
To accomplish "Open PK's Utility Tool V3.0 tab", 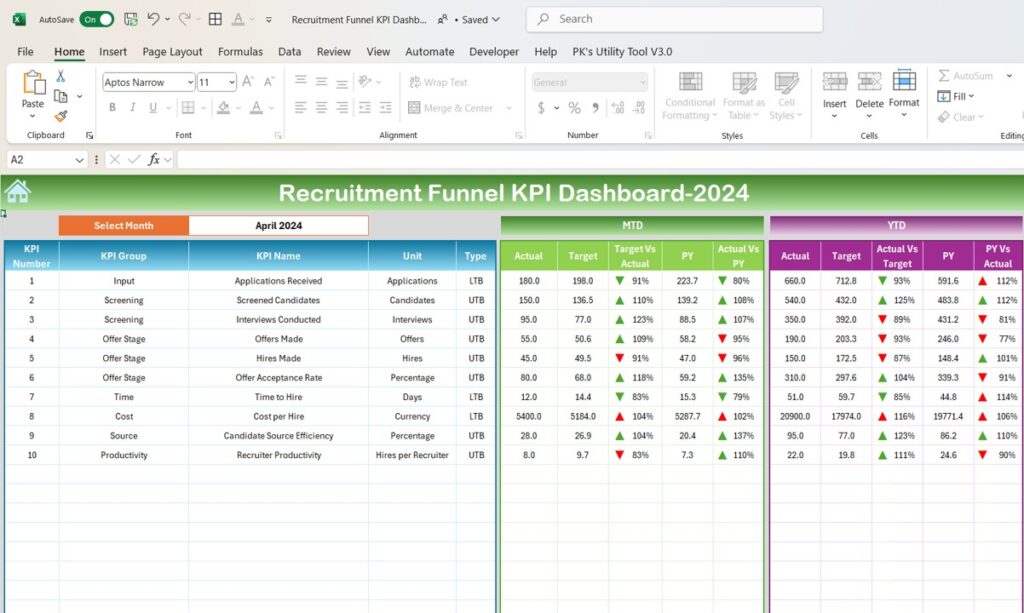I will (x=622, y=52).
